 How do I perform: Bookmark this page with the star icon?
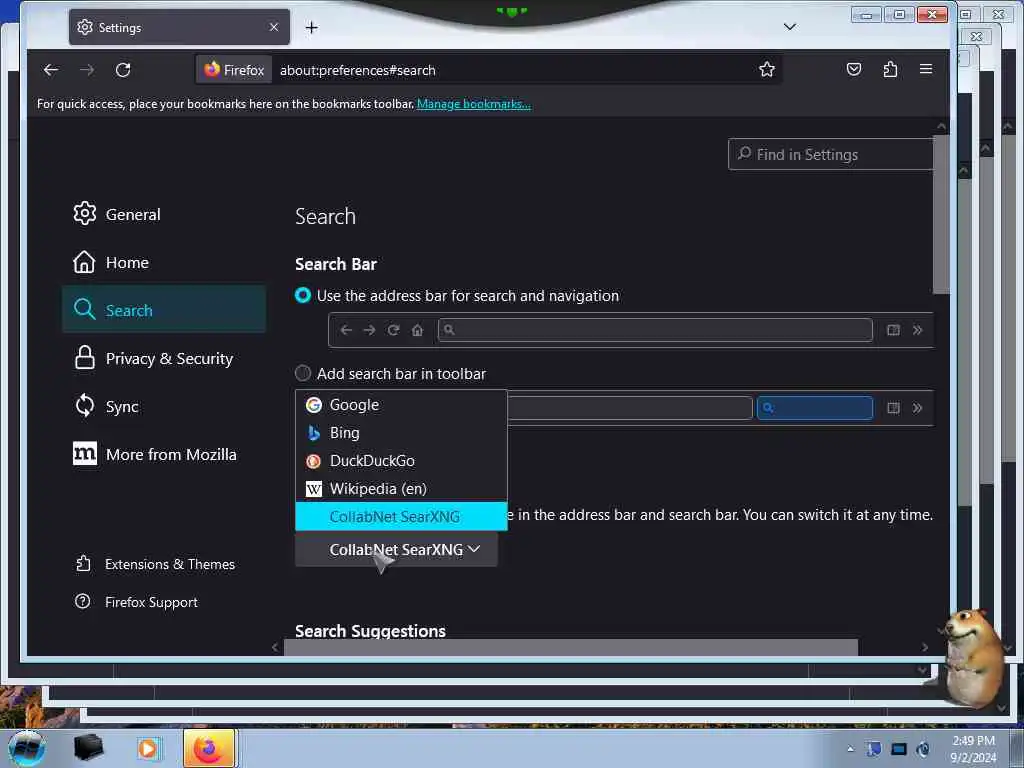tap(767, 69)
